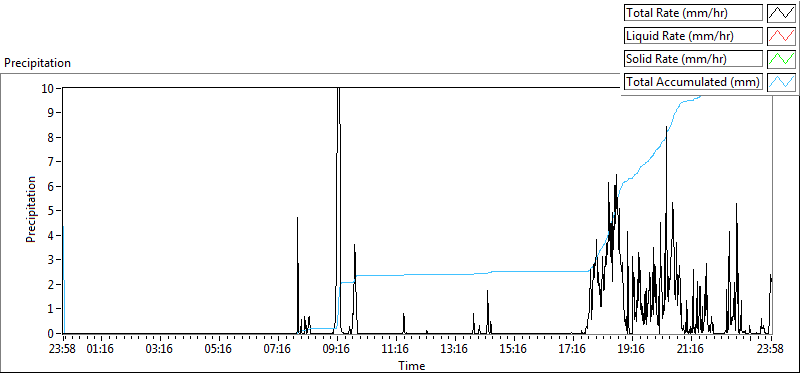Click the x-axis tick label 11:16
The width and height of the screenshot is (800, 373).
pos(396,350)
